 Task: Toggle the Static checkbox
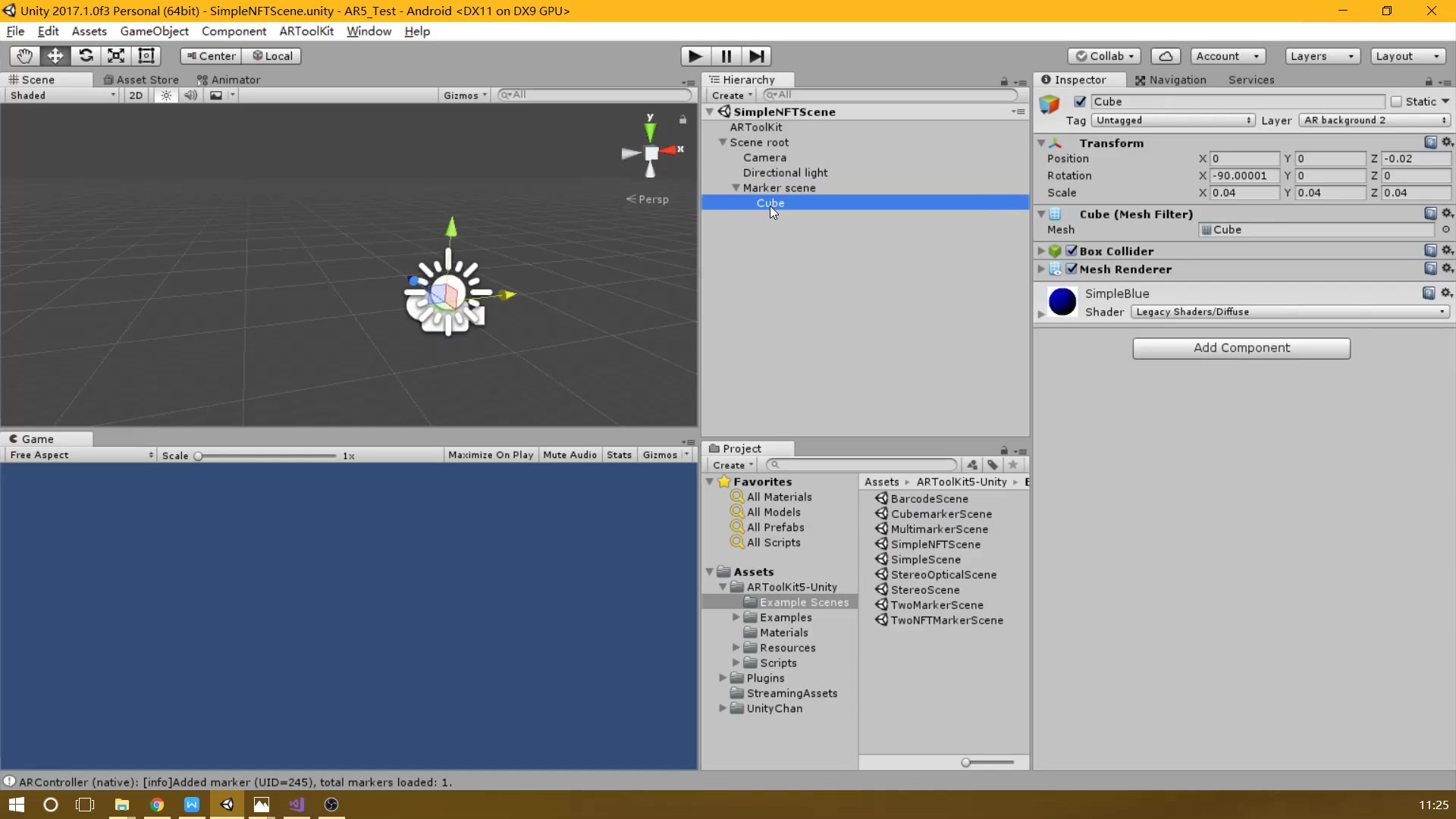coord(1396,102)
